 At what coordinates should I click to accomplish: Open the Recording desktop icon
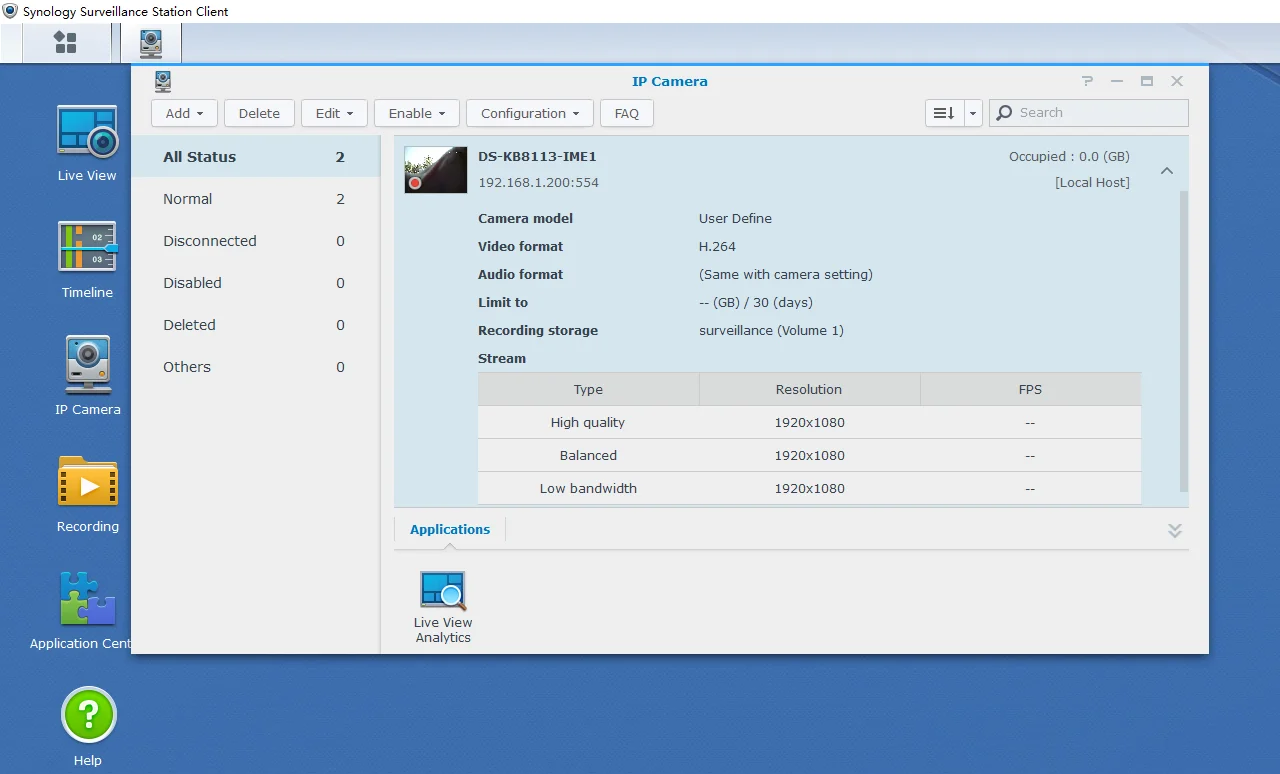coord(88,481)
